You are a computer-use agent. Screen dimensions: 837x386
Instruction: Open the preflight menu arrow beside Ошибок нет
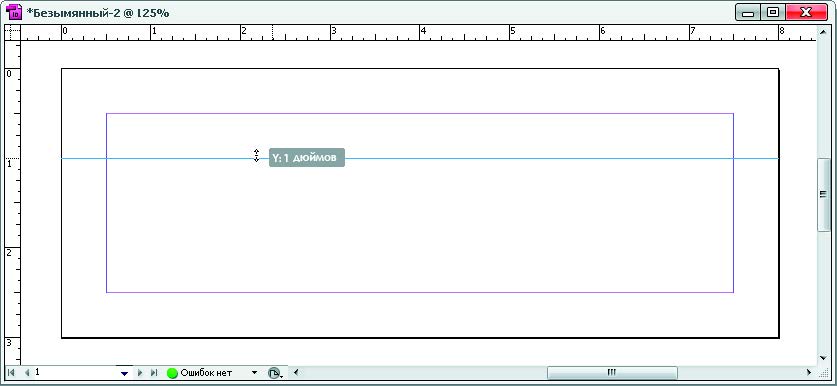[x=254, y=373]
